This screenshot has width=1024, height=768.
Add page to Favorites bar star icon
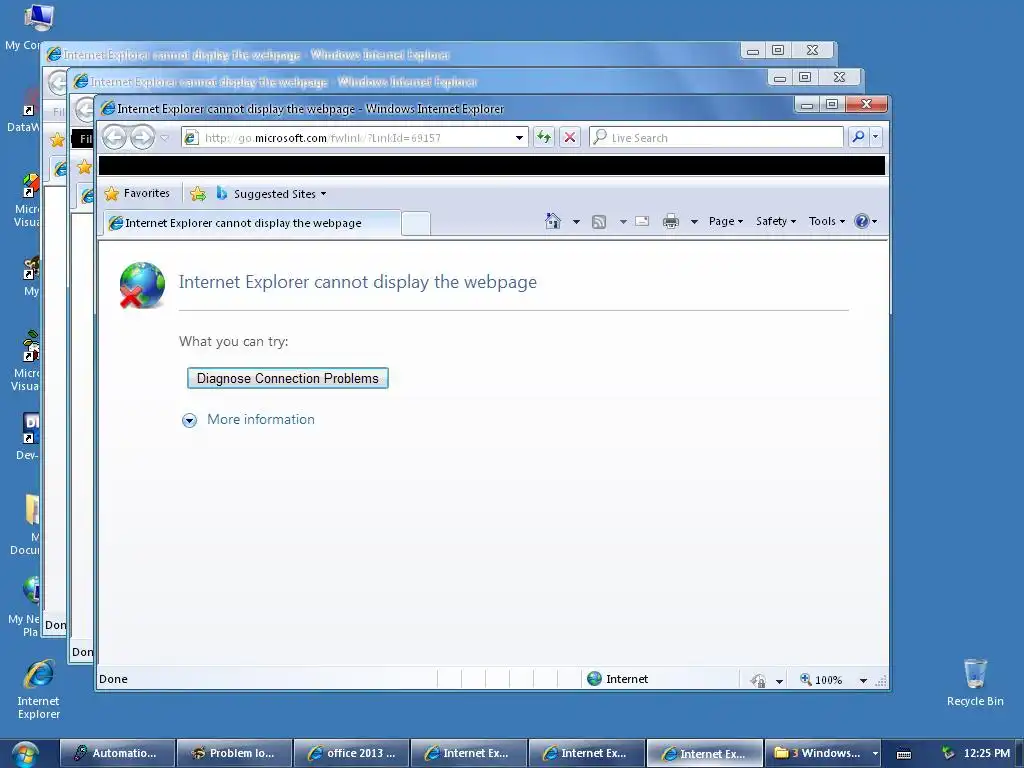pos(197,193)
